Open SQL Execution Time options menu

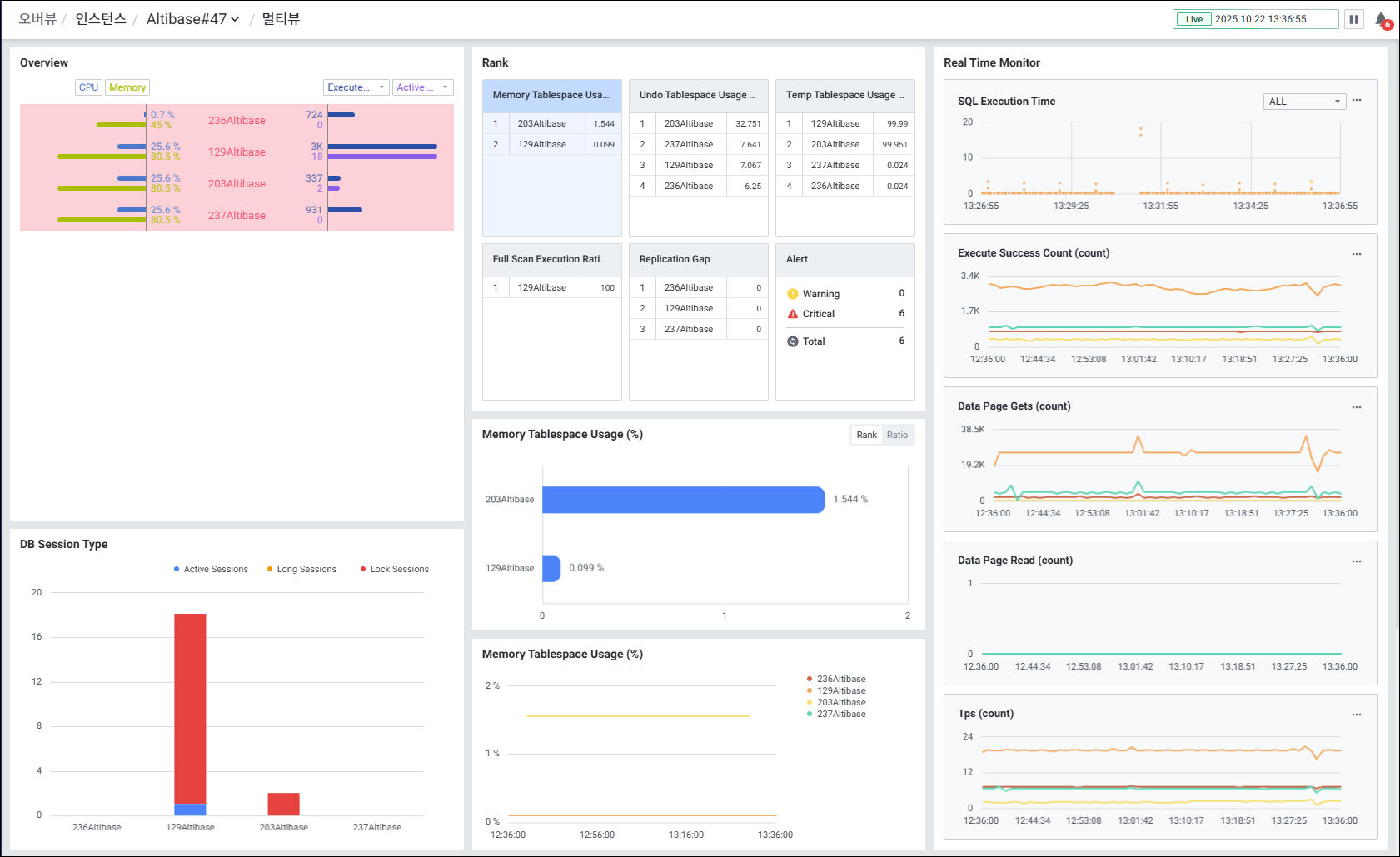1356,101
